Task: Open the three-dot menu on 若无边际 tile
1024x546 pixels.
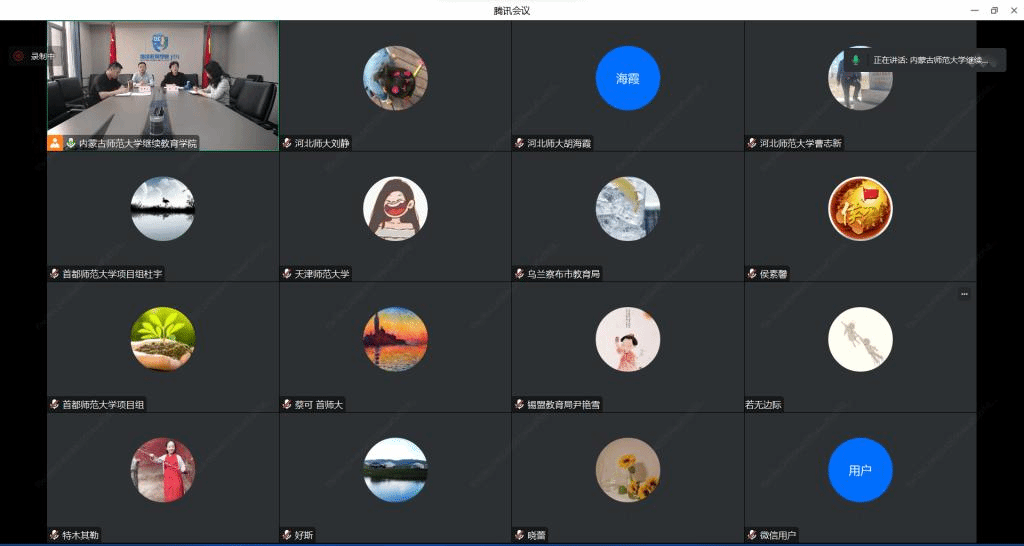Action: [964, 294]
